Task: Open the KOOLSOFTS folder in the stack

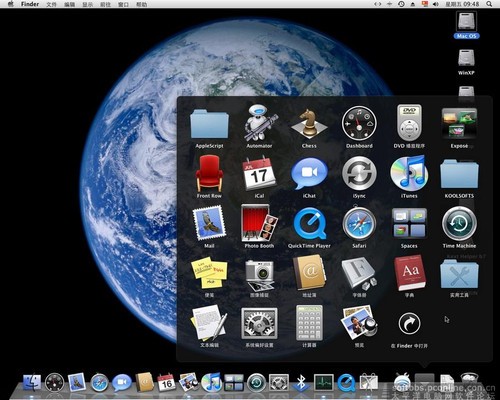Action: point(459,174)
